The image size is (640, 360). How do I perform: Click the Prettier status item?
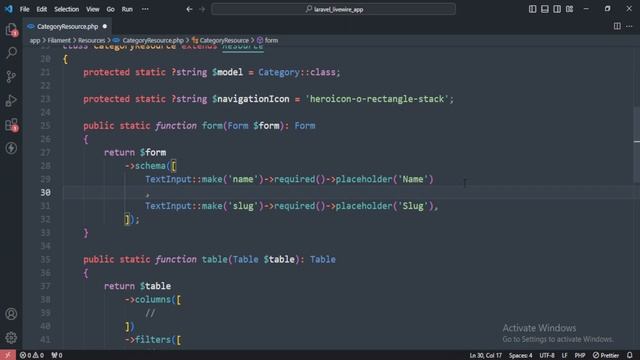[x=606, y=355]
